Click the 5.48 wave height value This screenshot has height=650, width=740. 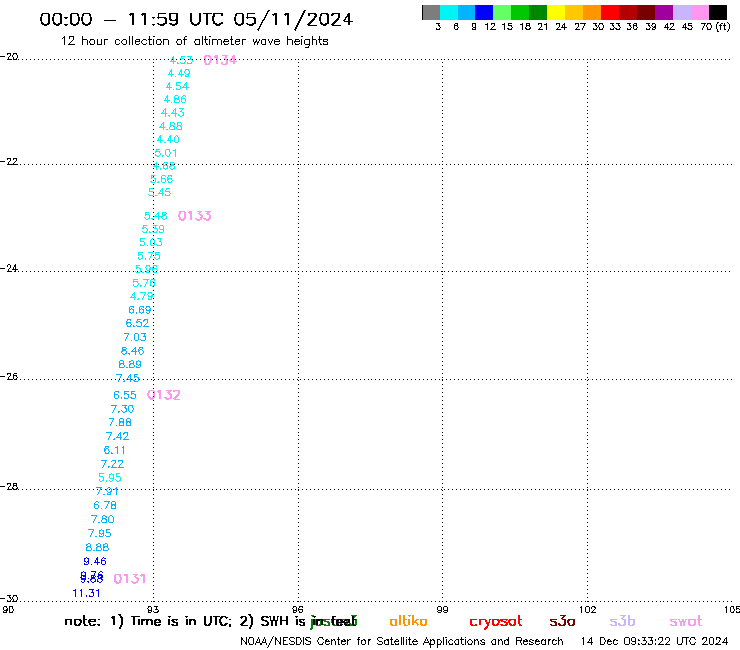156,216
